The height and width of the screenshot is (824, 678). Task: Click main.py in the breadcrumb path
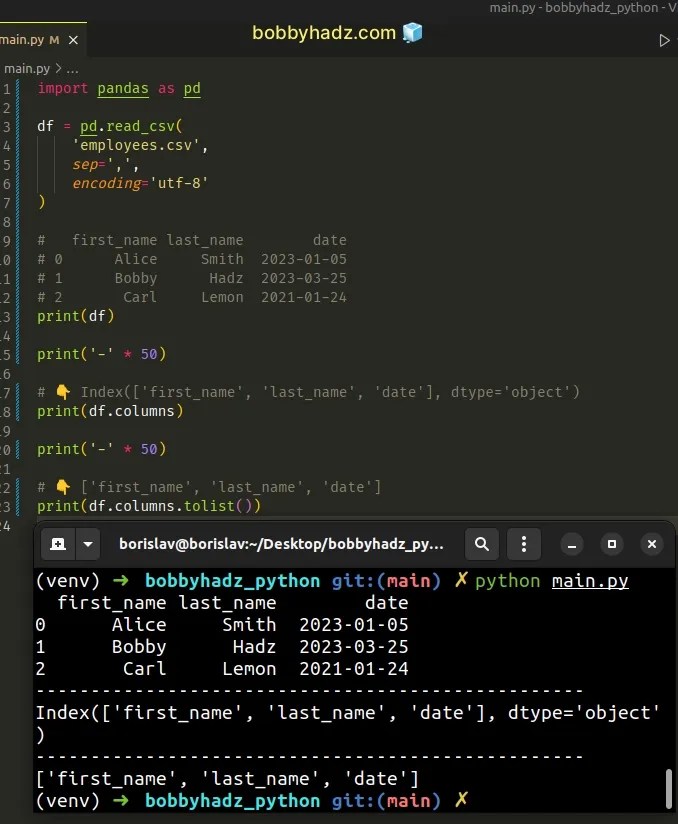click(x=27, y=69)
